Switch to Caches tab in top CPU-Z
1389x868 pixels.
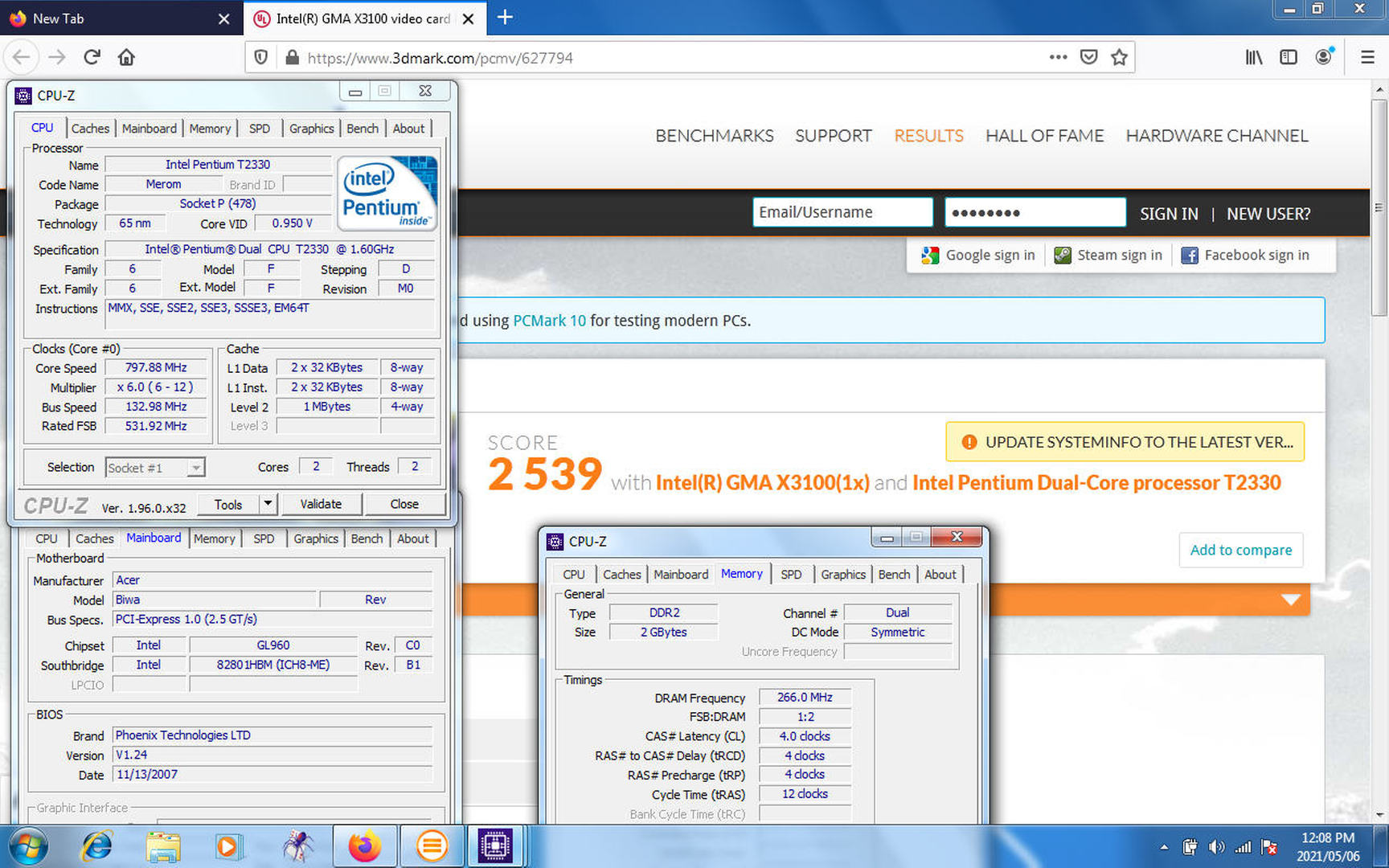pyautogui.click(x=90, y=129)
